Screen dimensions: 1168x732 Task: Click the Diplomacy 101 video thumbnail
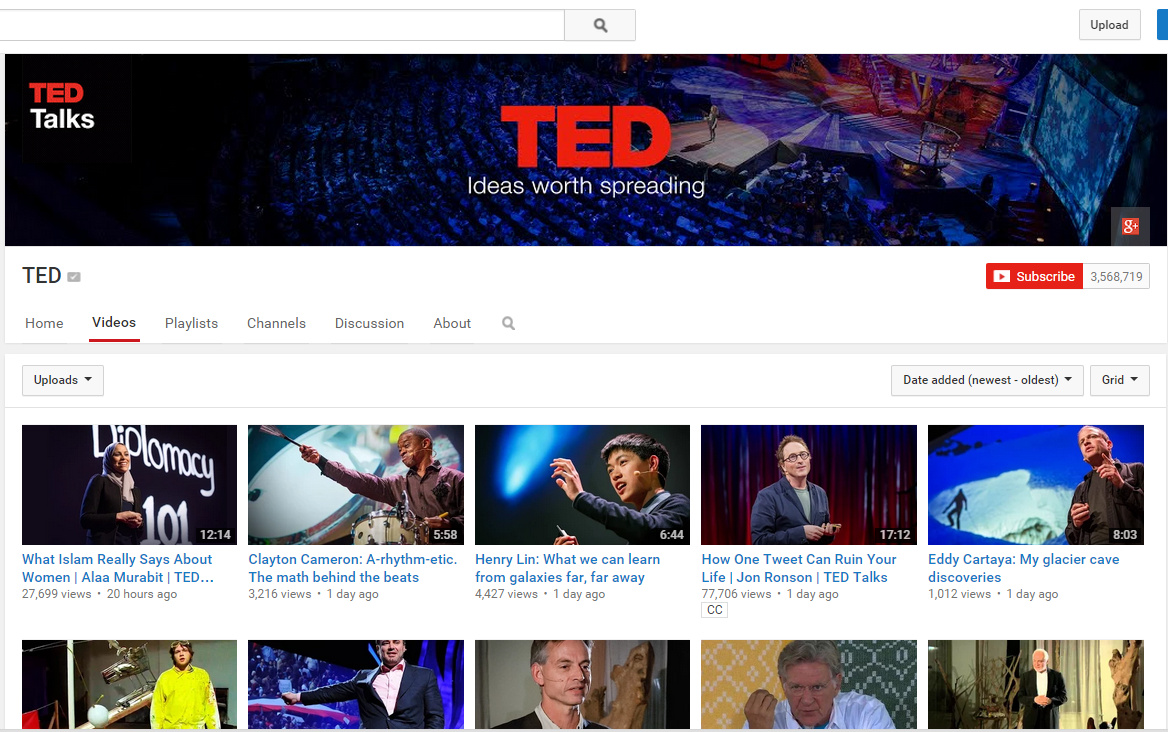[x=130, y=485]
